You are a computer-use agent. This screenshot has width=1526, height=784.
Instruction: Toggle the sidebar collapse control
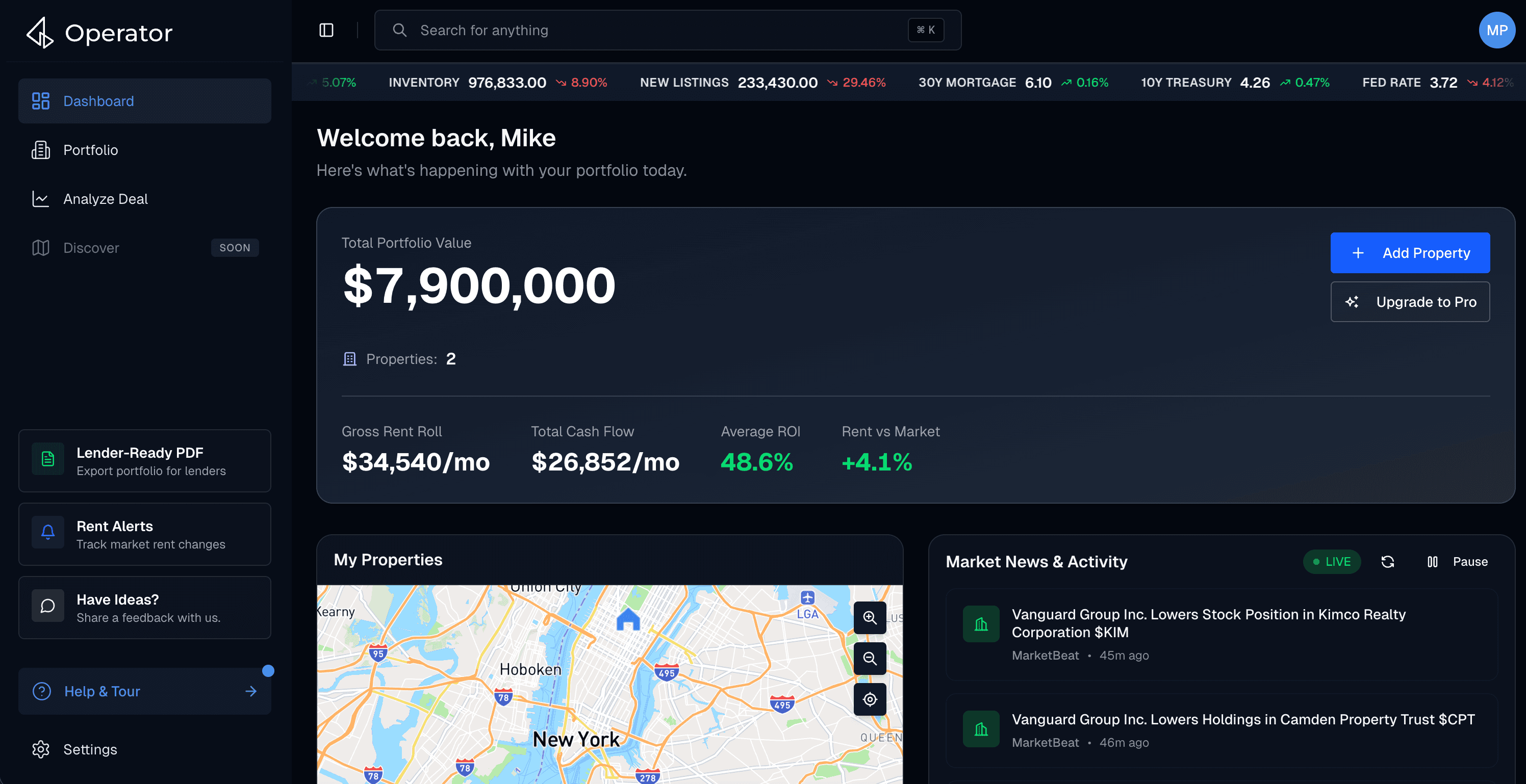(327, 30)
